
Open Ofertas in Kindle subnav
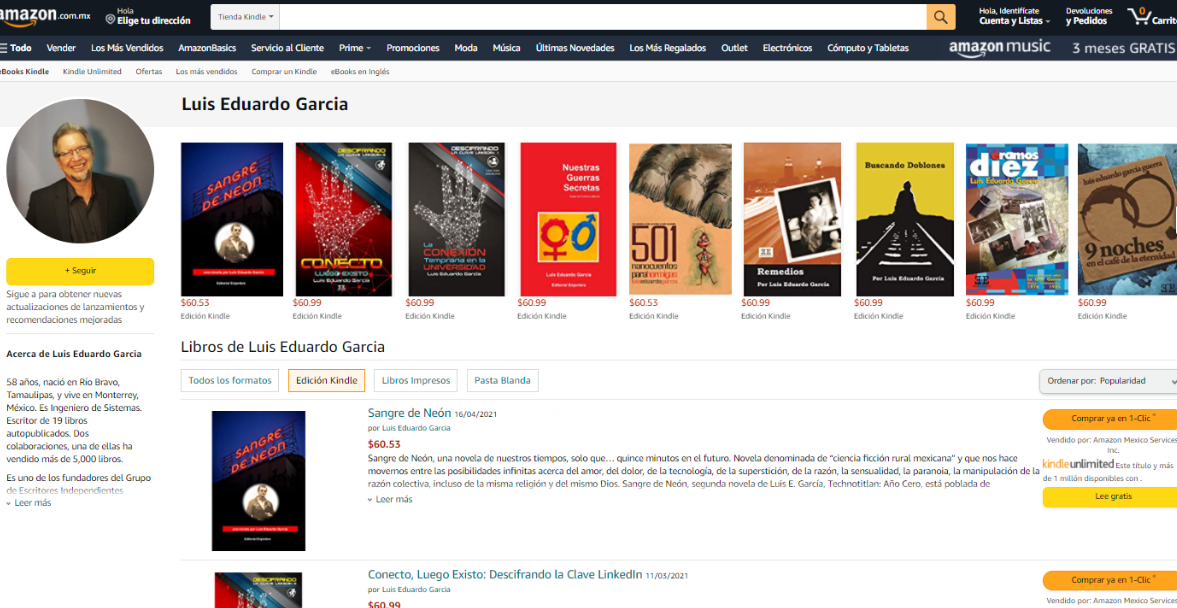click(149, 72)
